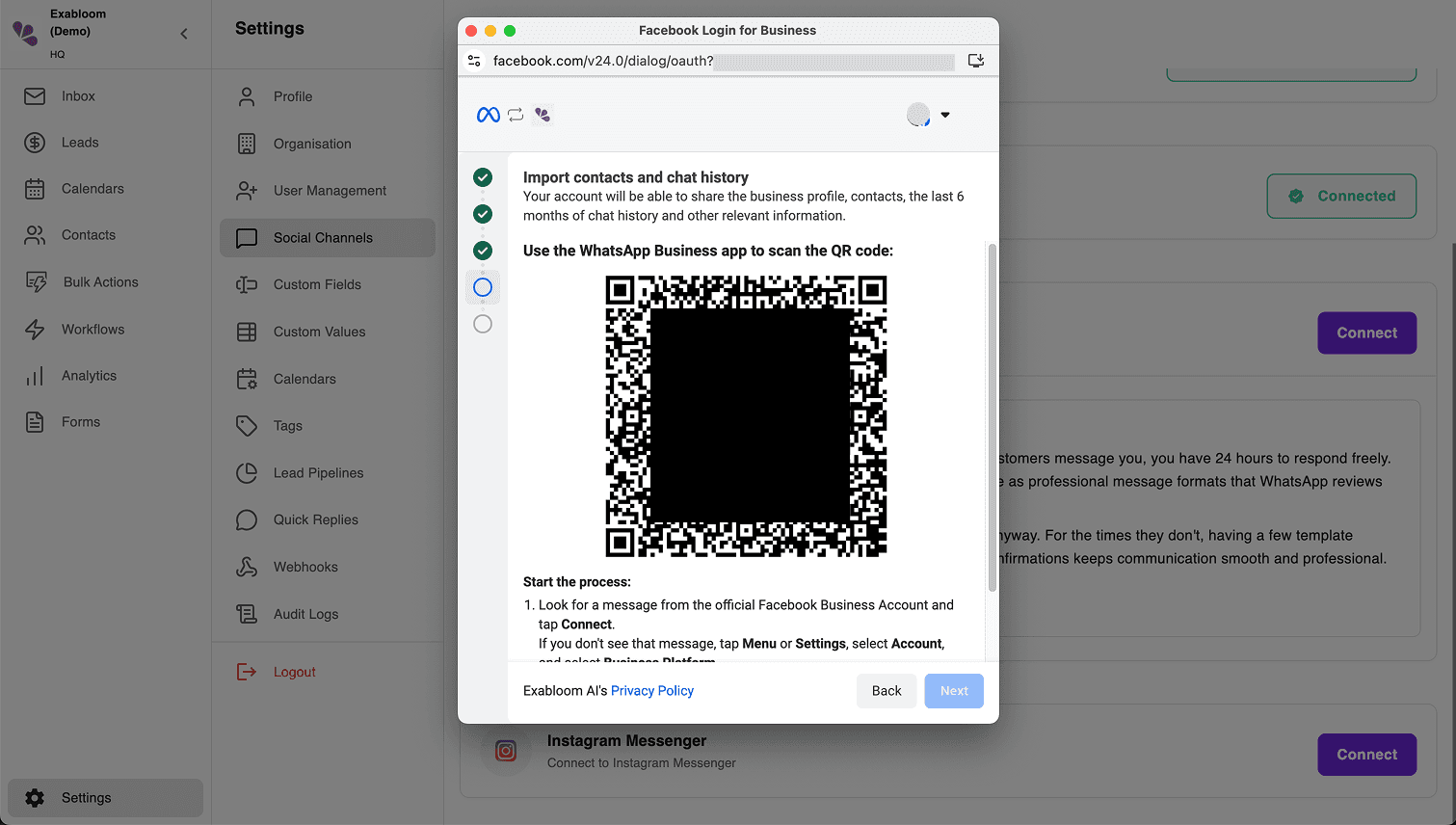Open the Webhooks settings page
Image resolution: width=1456 pixels, height=825 pixels.
tap(328, 567)
